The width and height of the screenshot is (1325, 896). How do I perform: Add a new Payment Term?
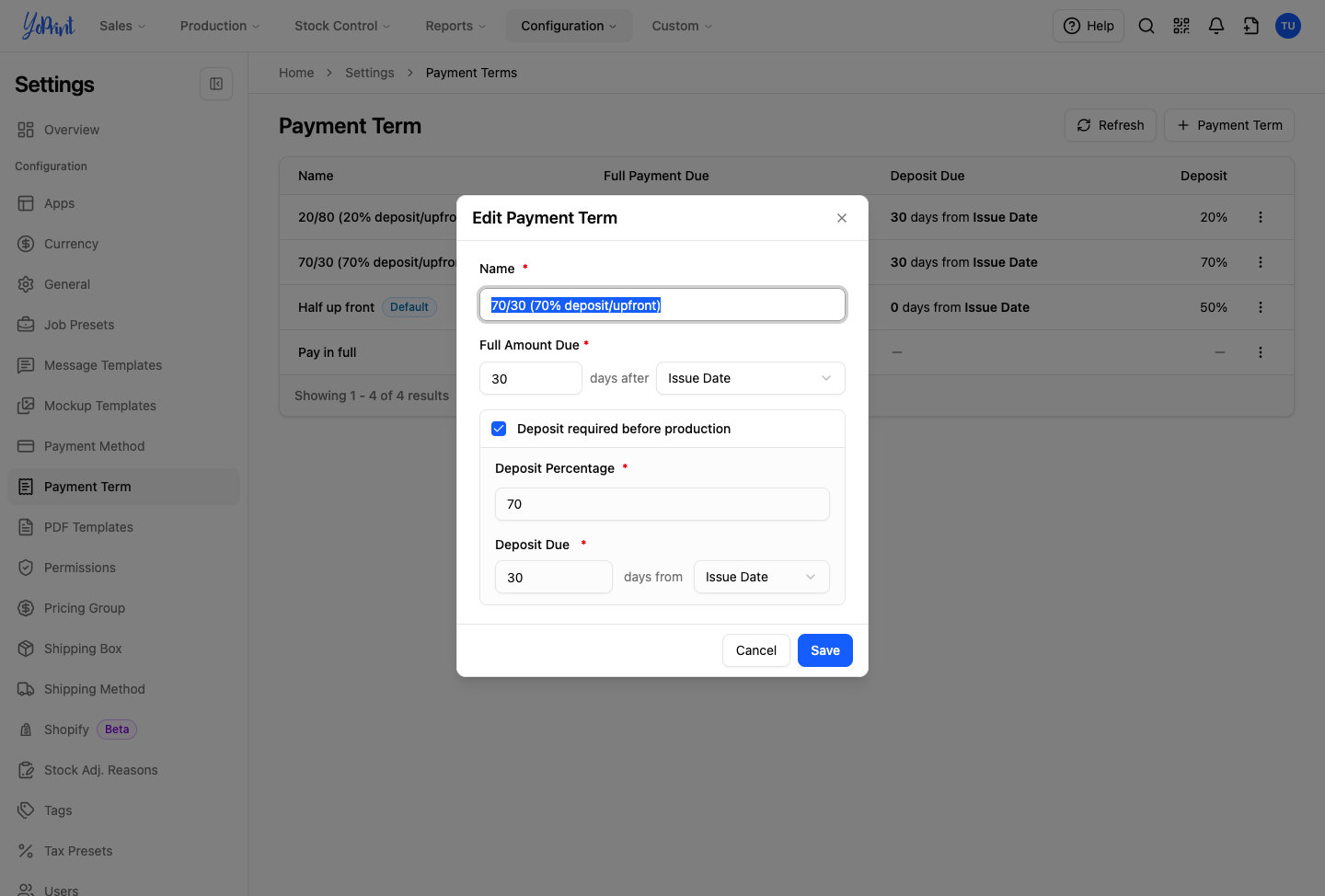pyautogui.click(x=1229, y=125)
